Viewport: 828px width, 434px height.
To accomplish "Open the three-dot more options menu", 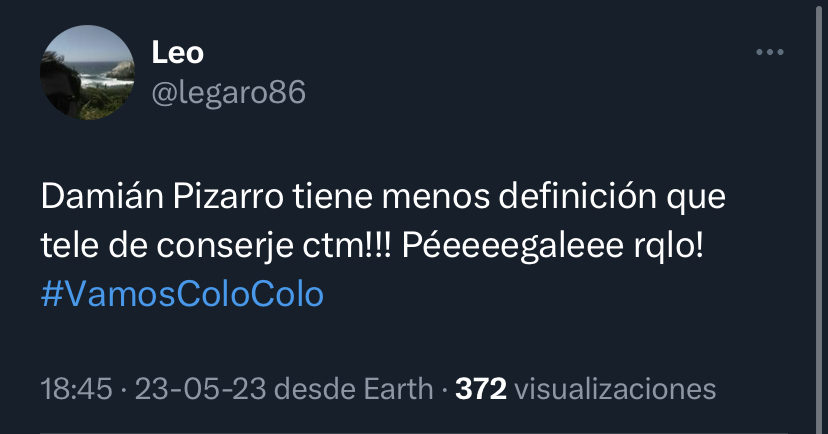I will [x=769, y=52].
